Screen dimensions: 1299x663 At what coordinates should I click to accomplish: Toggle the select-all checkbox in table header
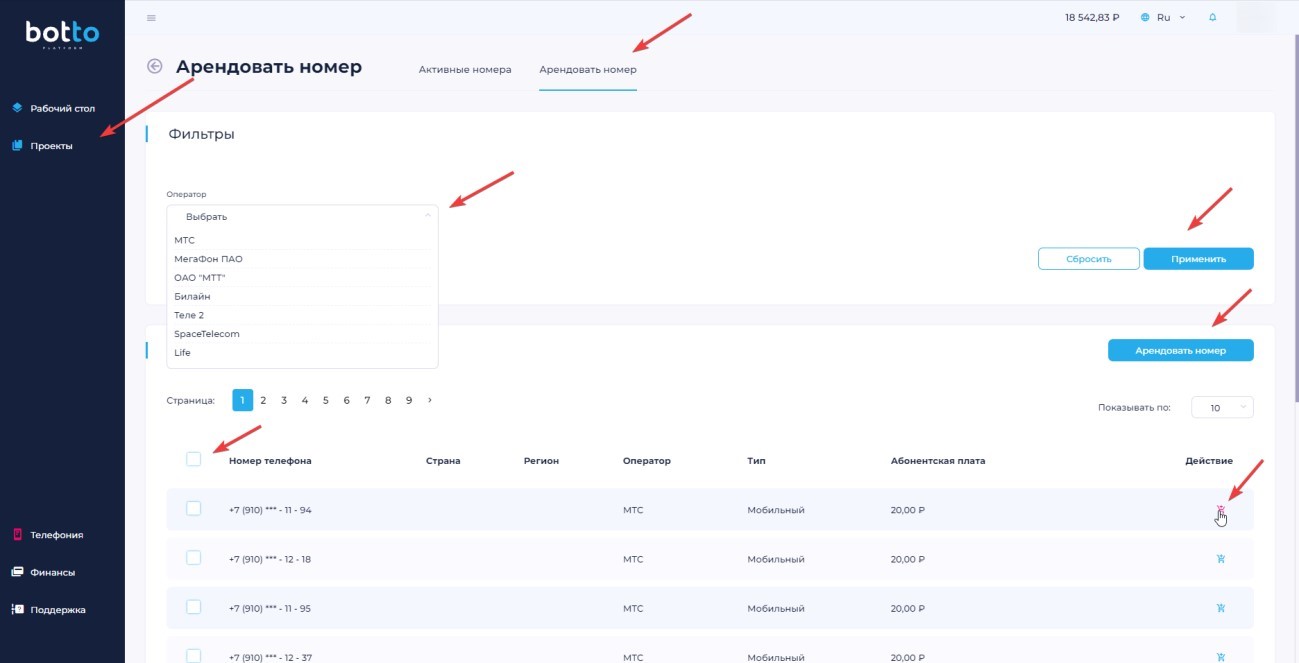194,459
